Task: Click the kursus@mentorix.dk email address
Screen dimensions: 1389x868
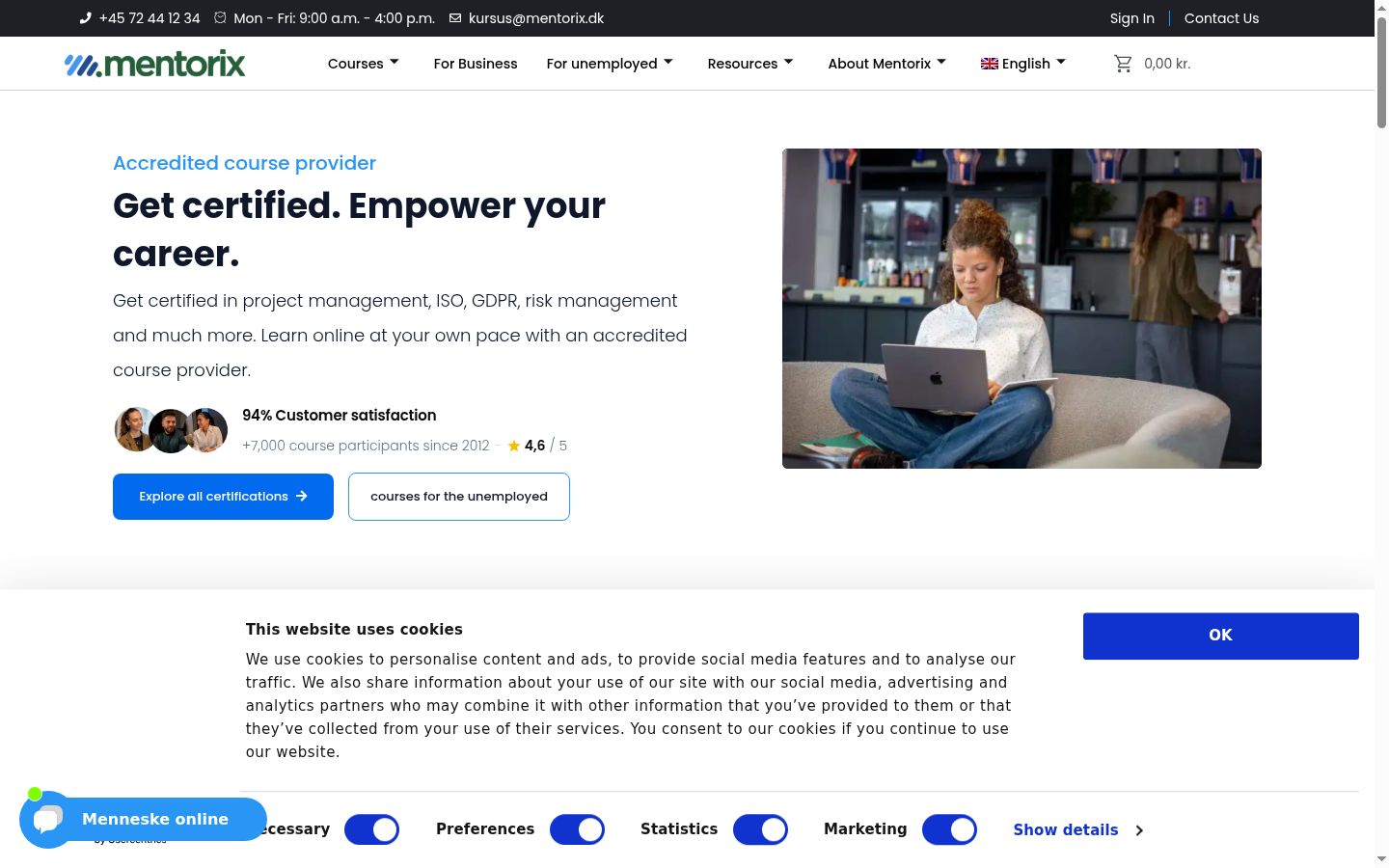Action: pos(536,18)
